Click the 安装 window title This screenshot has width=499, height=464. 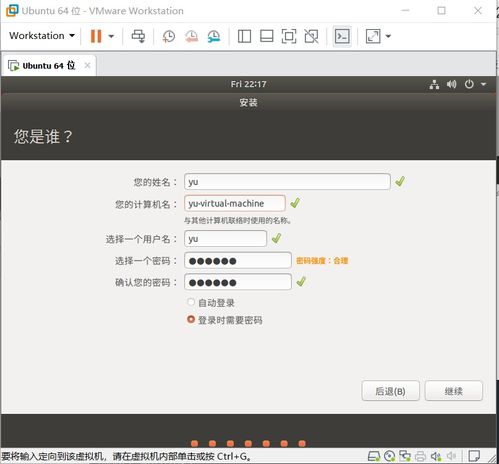point(248,102)
